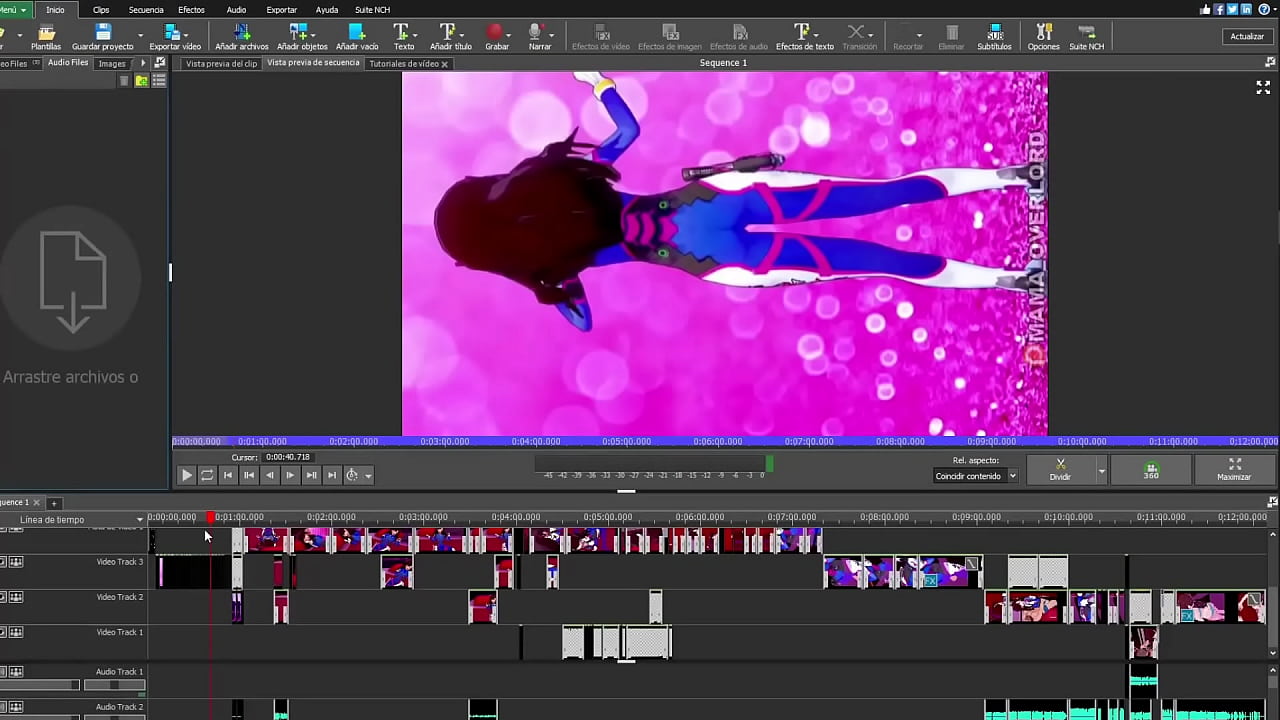Open the Exportar ribbon tab
The image size is (1280, 720).
(281, 9)
